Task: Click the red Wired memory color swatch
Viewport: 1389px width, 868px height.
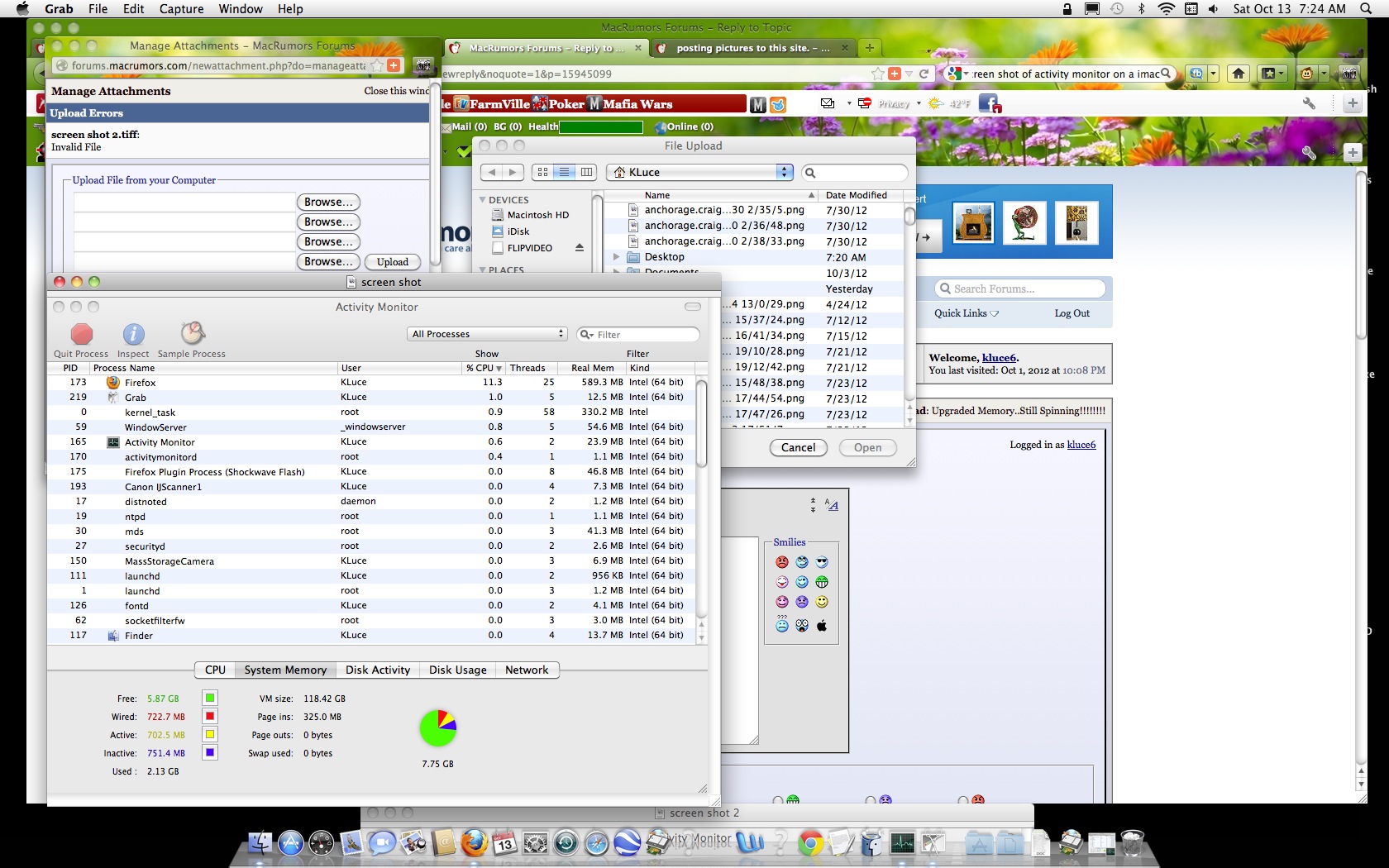Action: click(210, 717)
